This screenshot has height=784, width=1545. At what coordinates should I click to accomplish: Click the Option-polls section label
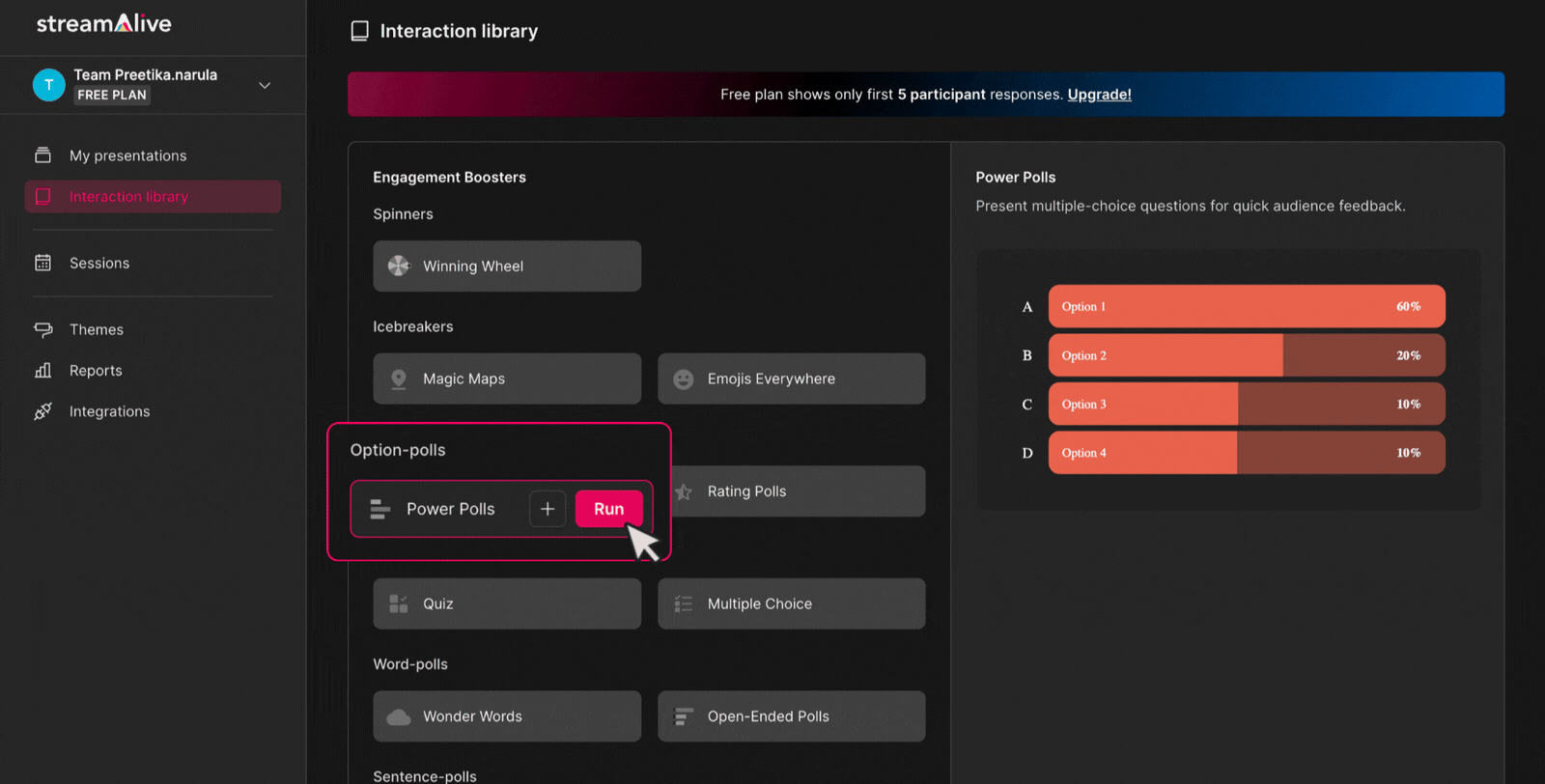(398, 450)
